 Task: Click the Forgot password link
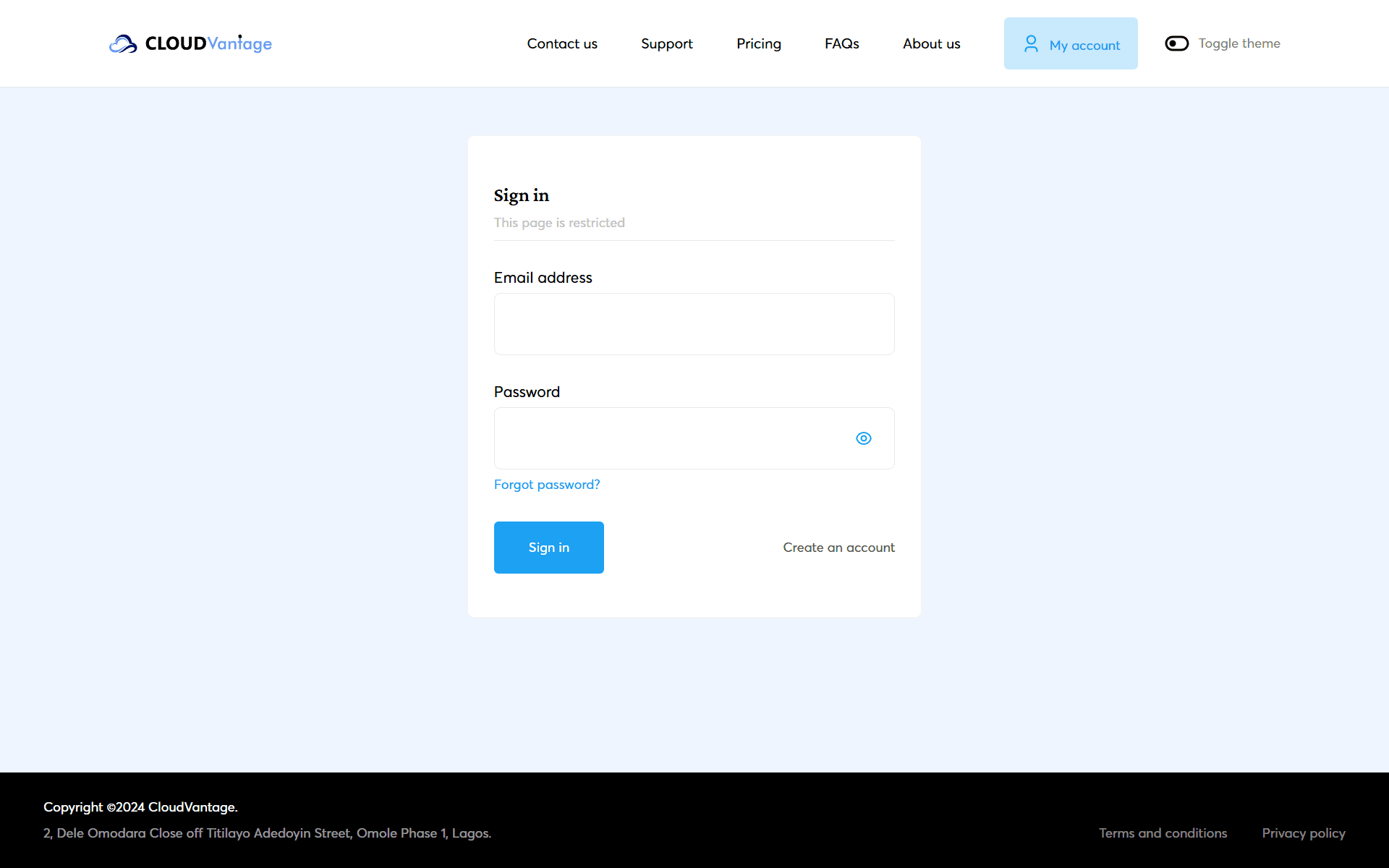[x=546, y=485]
